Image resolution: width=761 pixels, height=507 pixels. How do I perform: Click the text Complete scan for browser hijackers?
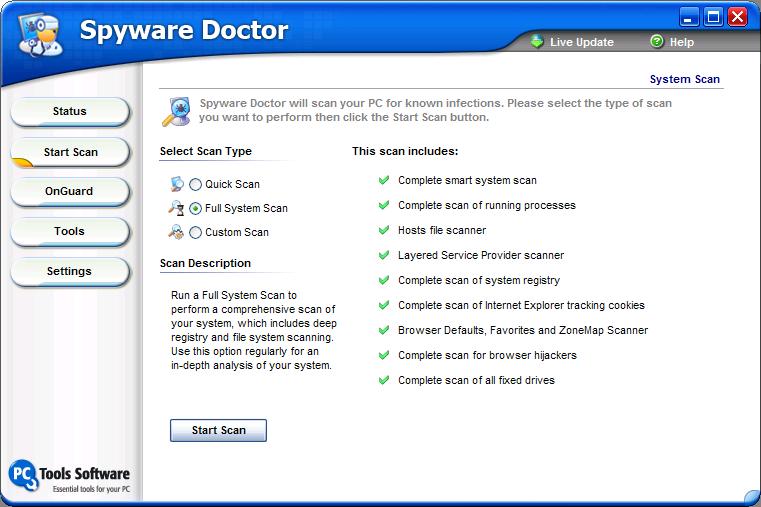[x=487, y=355]
